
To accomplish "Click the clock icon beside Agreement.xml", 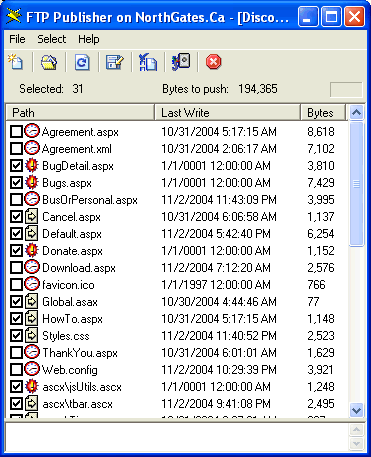I will pyautogui.click(x=32, y=148).
